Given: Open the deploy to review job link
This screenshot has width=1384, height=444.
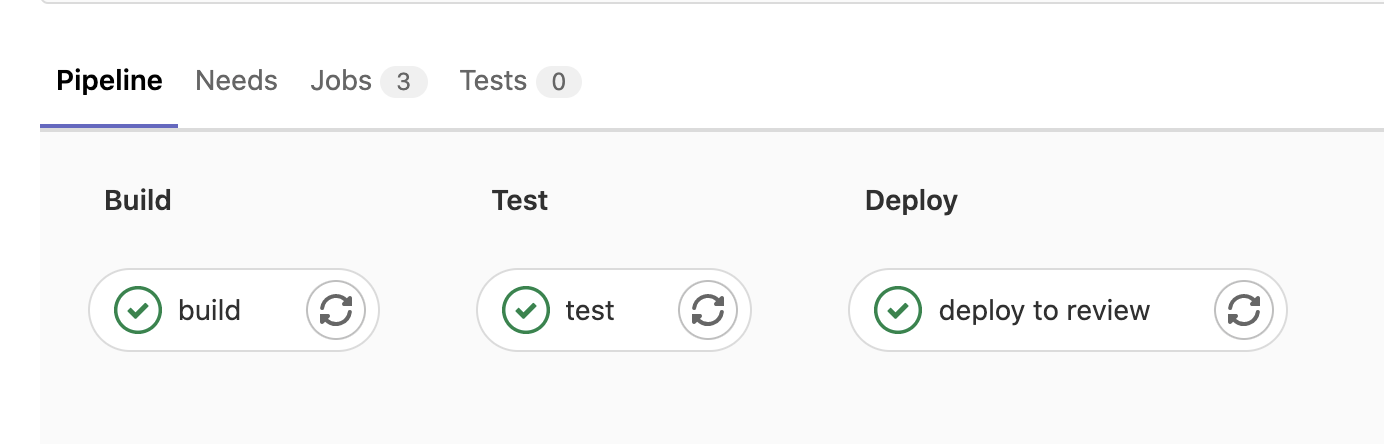Looking at the screenshot, I should pyautogui.click(x=1044, y=311).
